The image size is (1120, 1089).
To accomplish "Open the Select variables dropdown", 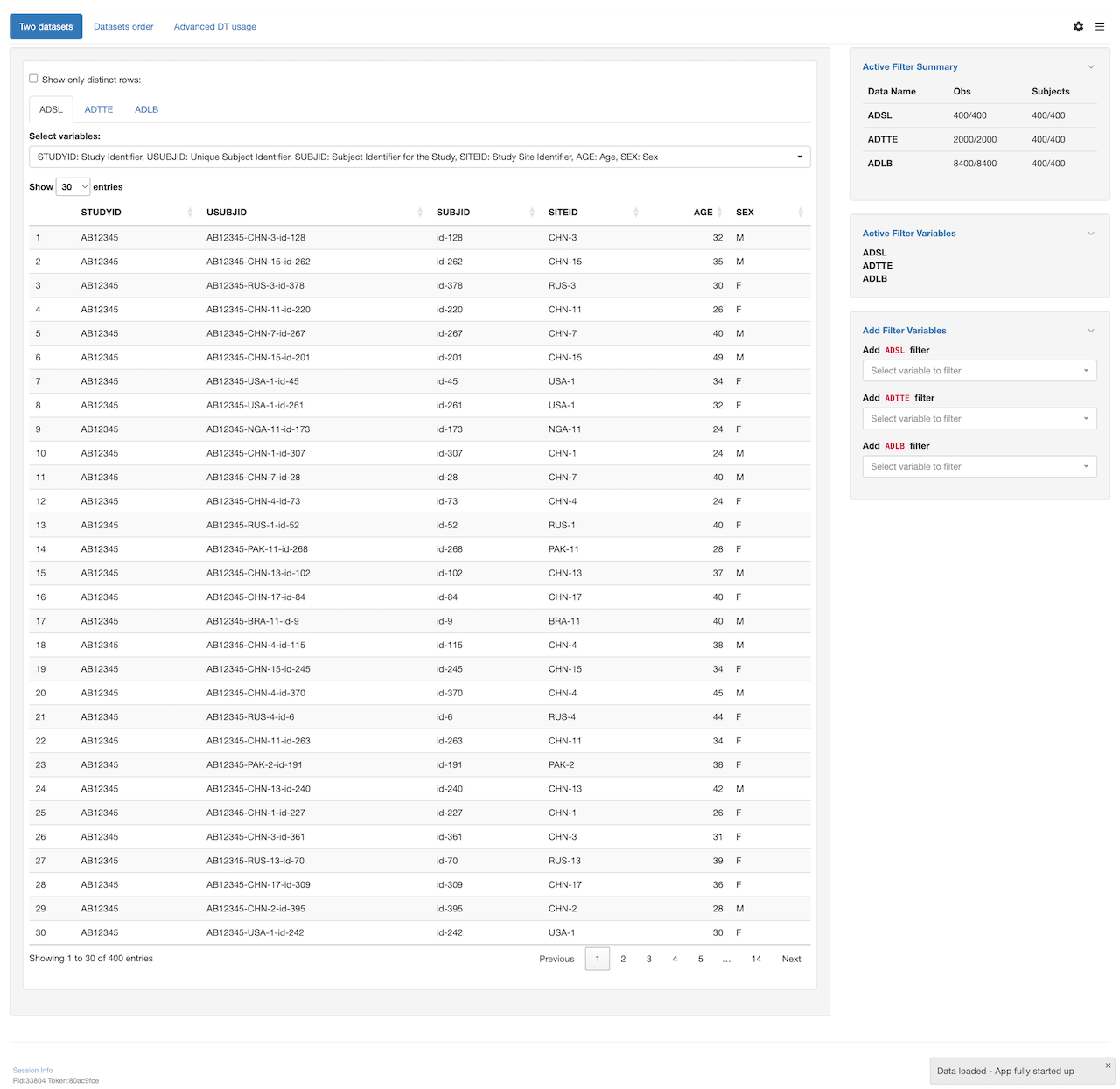I will [419, 157].
